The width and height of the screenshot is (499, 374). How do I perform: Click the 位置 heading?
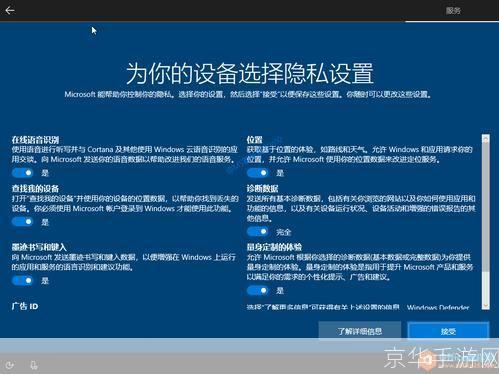pyautogui.click(x=255, y=139)
